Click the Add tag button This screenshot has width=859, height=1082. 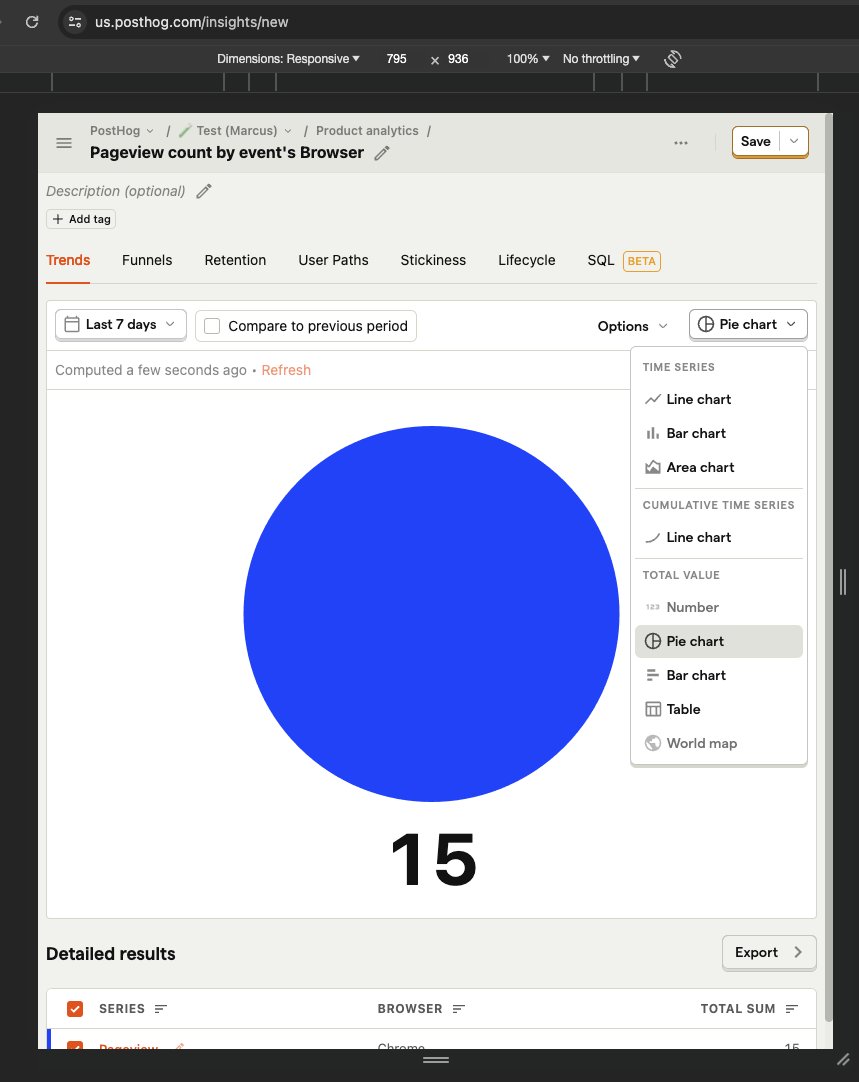[81, 219]
